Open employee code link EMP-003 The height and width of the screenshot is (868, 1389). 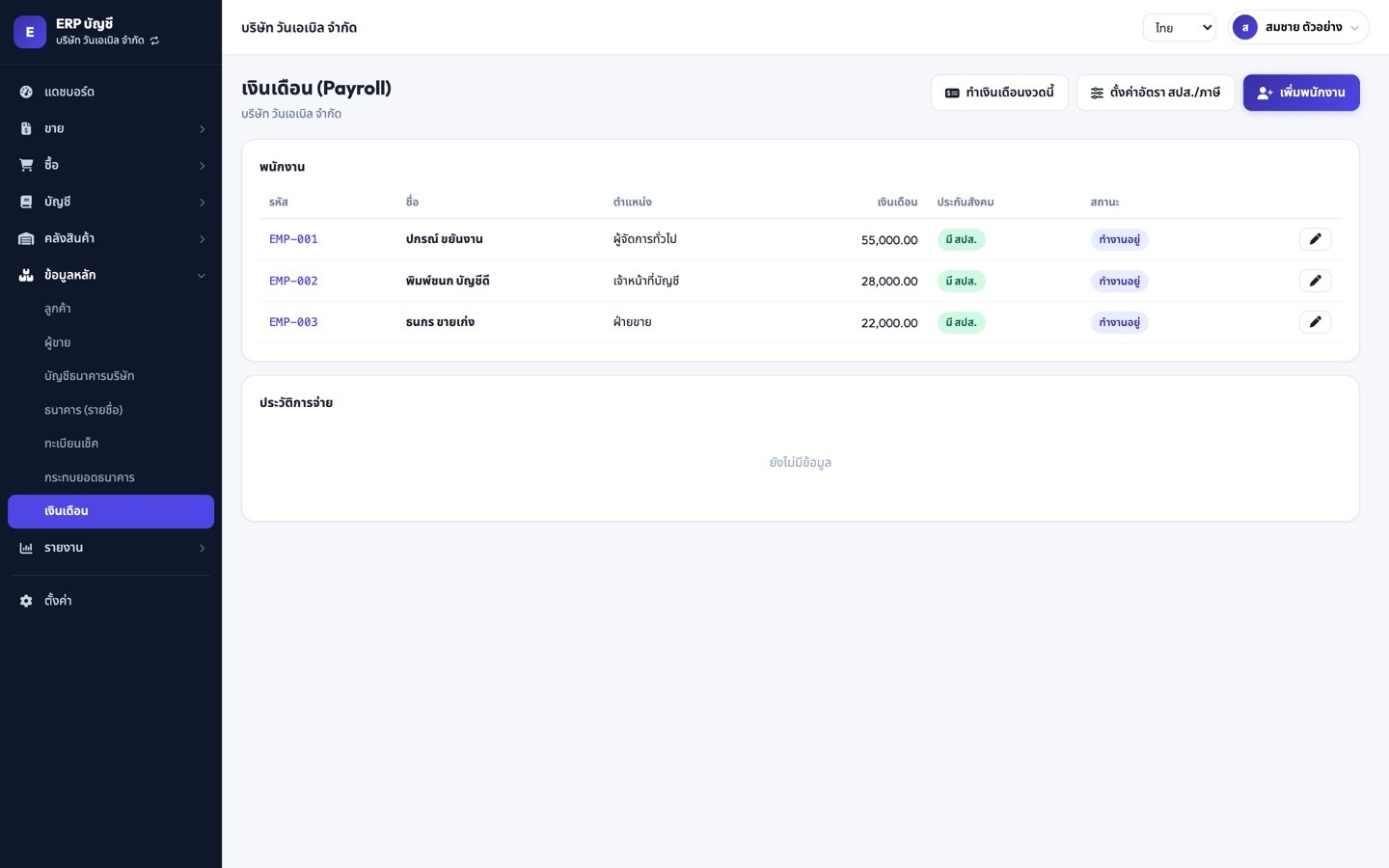pos(293,322)
